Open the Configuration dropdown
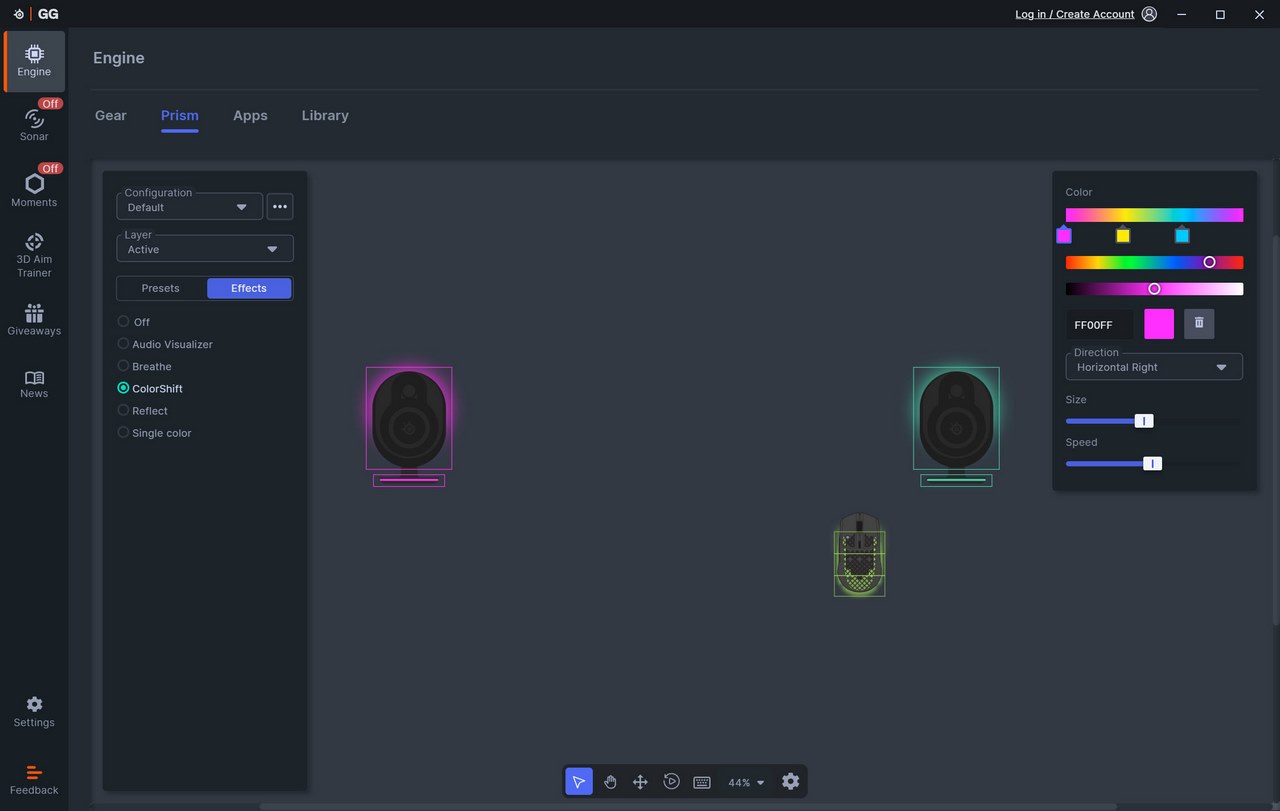 [189, 207]
